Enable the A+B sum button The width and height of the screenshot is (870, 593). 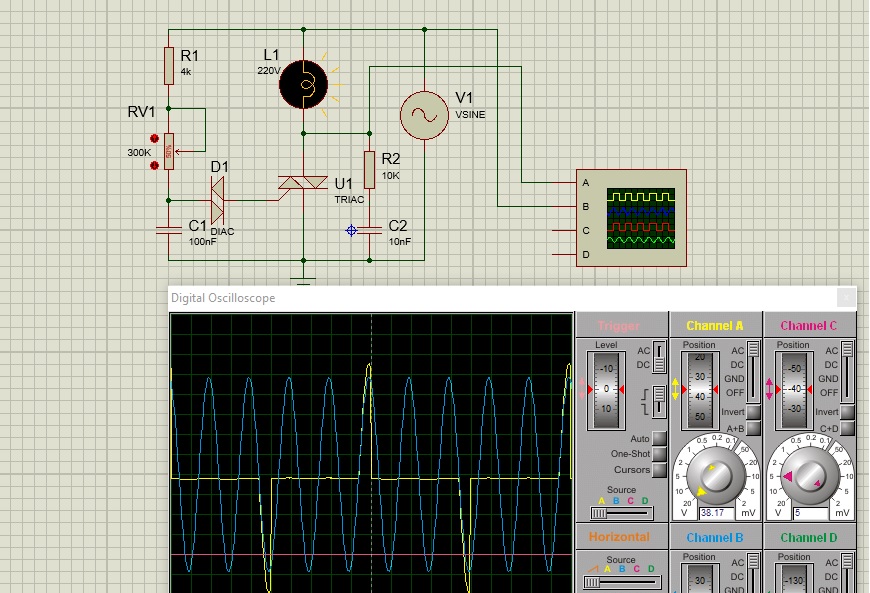click(753, 429)
